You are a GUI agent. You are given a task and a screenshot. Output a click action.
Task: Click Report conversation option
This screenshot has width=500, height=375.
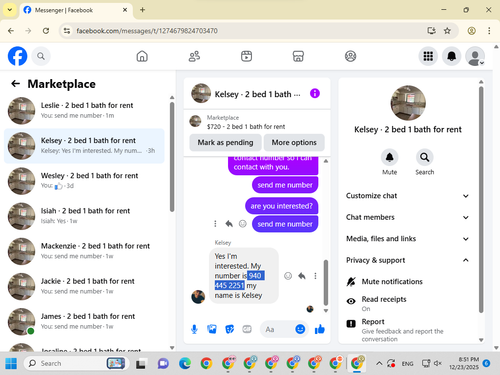407,330
